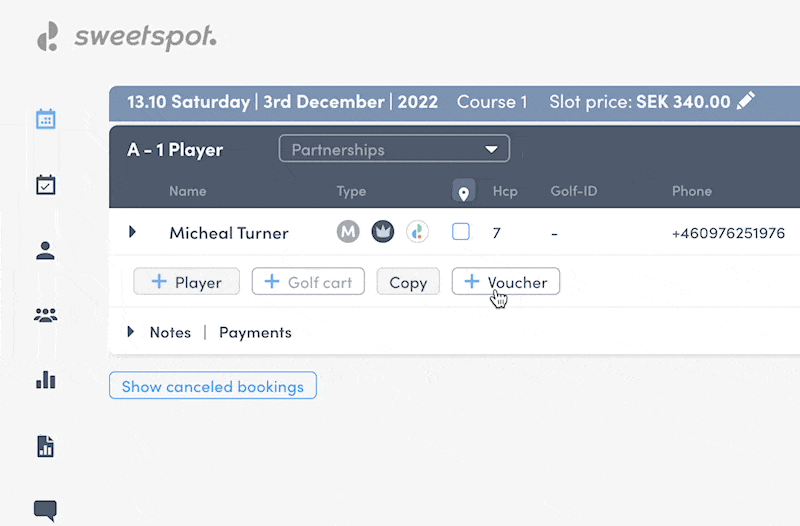Click the Name column header
800x526 pixels.
coord(188,191)
